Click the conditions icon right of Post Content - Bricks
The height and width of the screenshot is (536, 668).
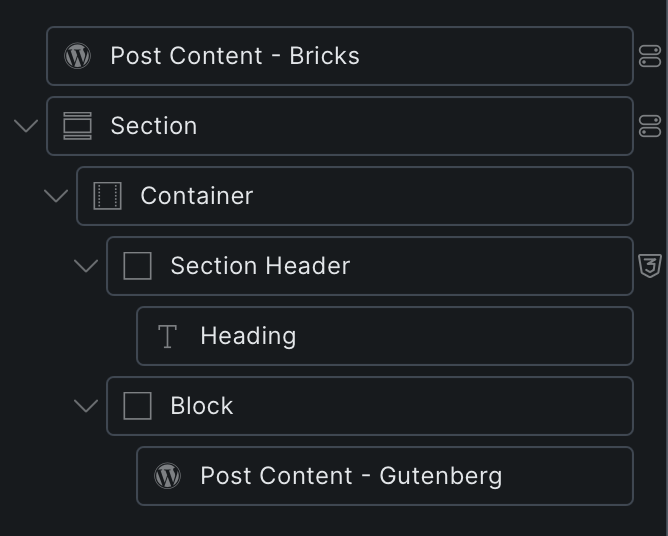650,57
